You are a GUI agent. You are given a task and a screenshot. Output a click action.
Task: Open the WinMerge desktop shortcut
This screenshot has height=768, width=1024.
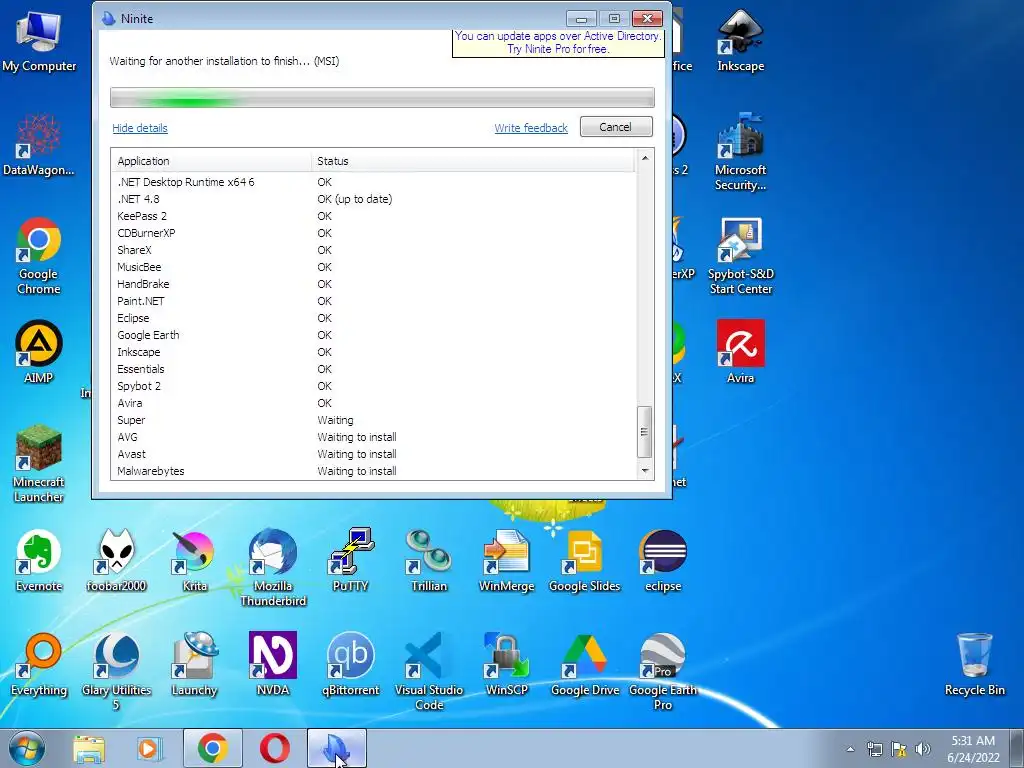coord(506,560)
